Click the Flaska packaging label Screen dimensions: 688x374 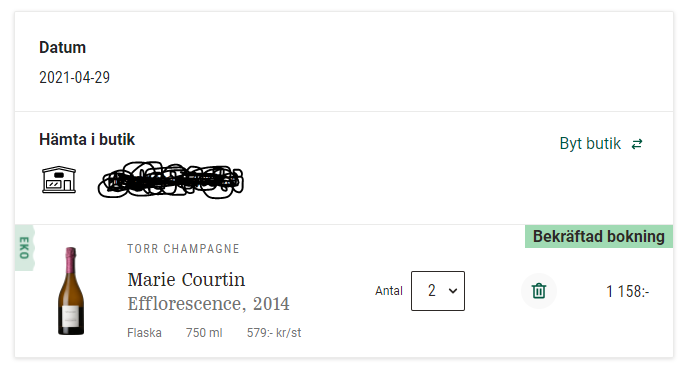pos(144,333)
